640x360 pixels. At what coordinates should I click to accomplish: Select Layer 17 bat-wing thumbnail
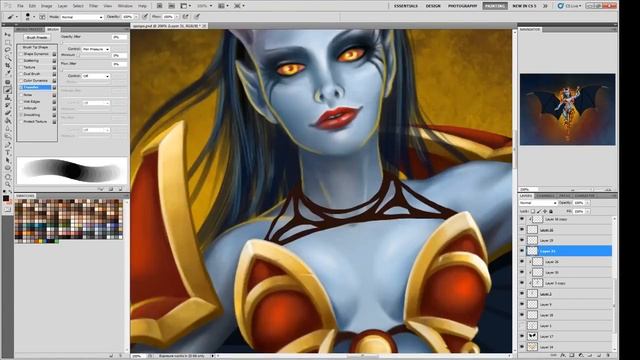coord(532,336)
